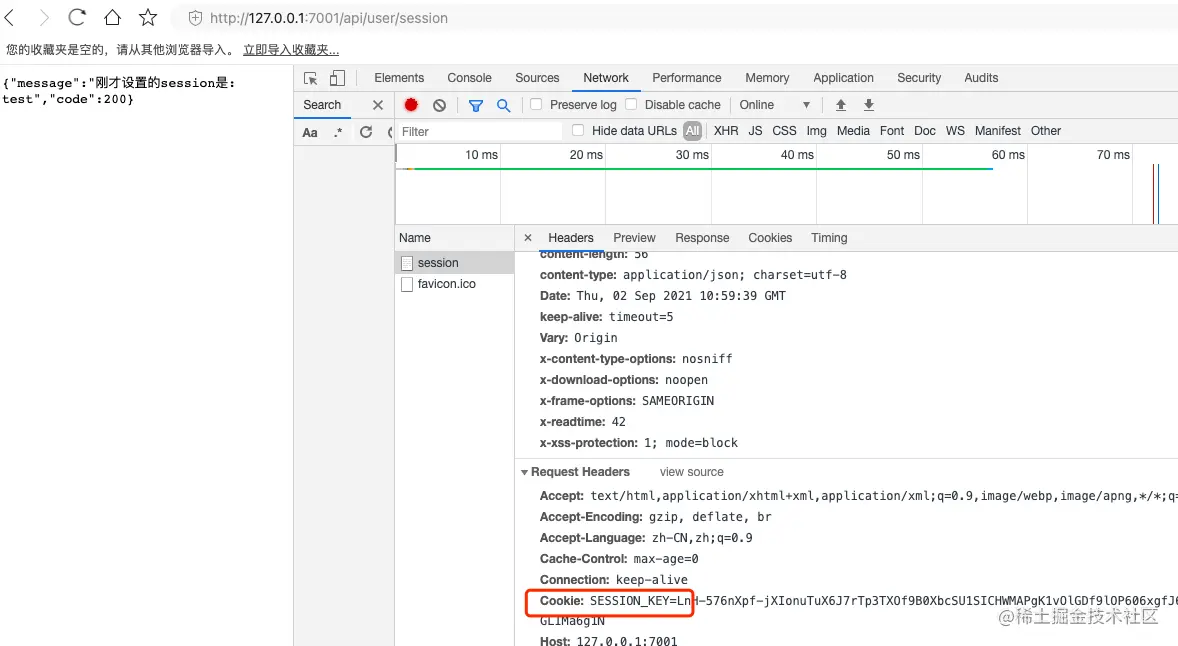The height and width of the screenshot is (646, 1178).
Task: Show the Cookies tab of the request
Action: coord(770,237)
